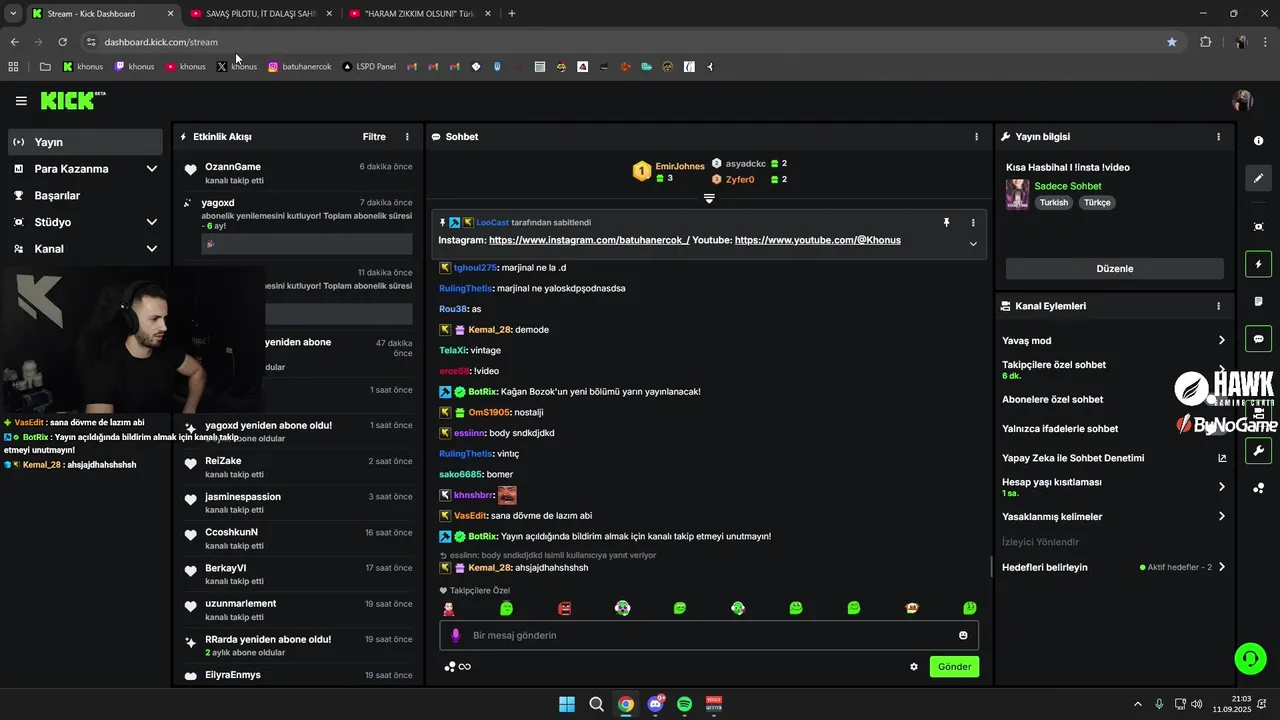This screenshot has height=720, width=1280.
Task: Open Filtre in Etkinlik Akışı panel
Action: (374, 137)
